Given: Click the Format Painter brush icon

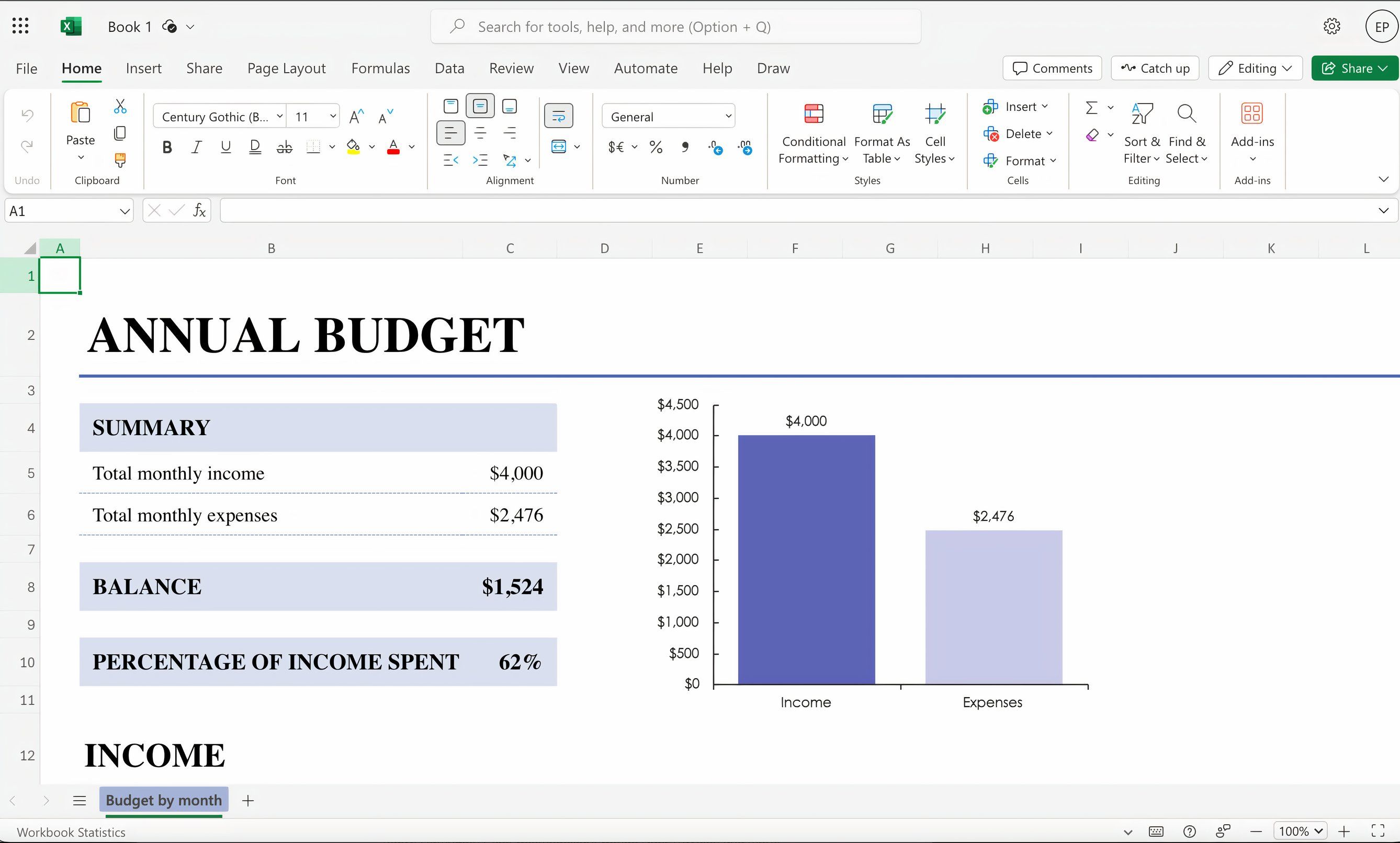Looking at the screenshot, I should point(120,160).
